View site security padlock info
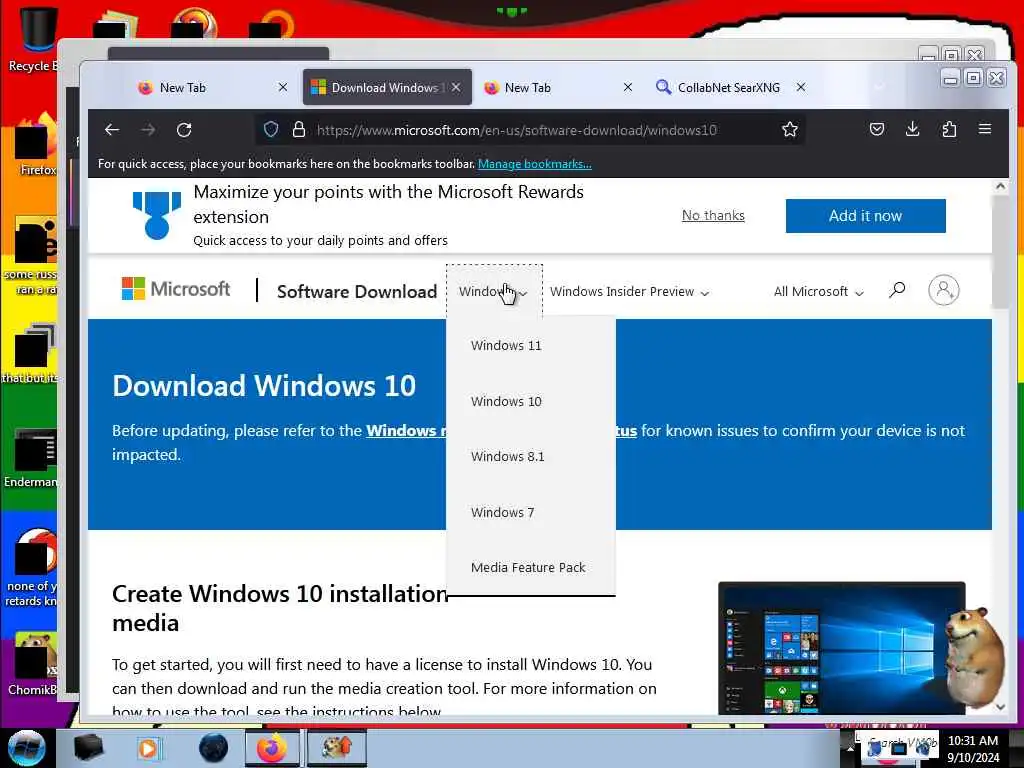This screenshot has height=768, width=1024. coord(298,129)
